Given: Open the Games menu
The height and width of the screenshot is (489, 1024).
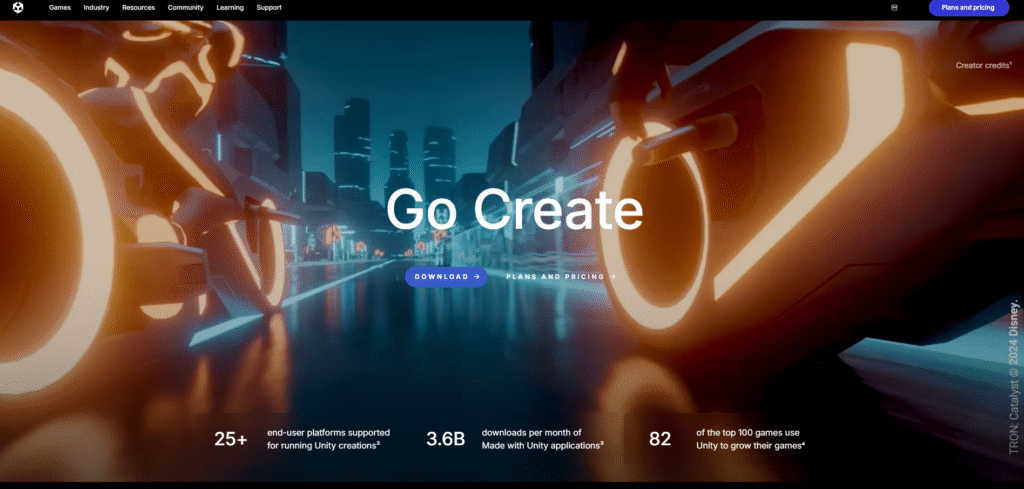Looking at the screenshot, I should 59,8.
